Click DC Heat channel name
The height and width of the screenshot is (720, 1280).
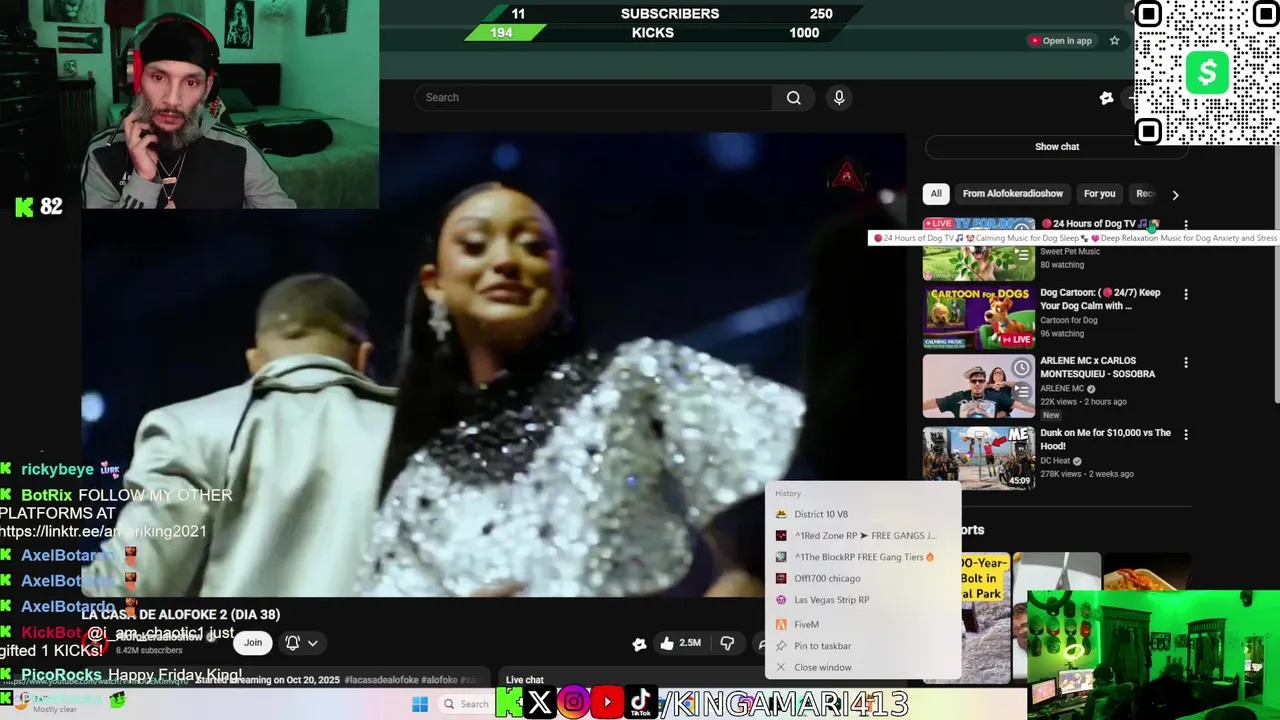tap(1054, 461)
